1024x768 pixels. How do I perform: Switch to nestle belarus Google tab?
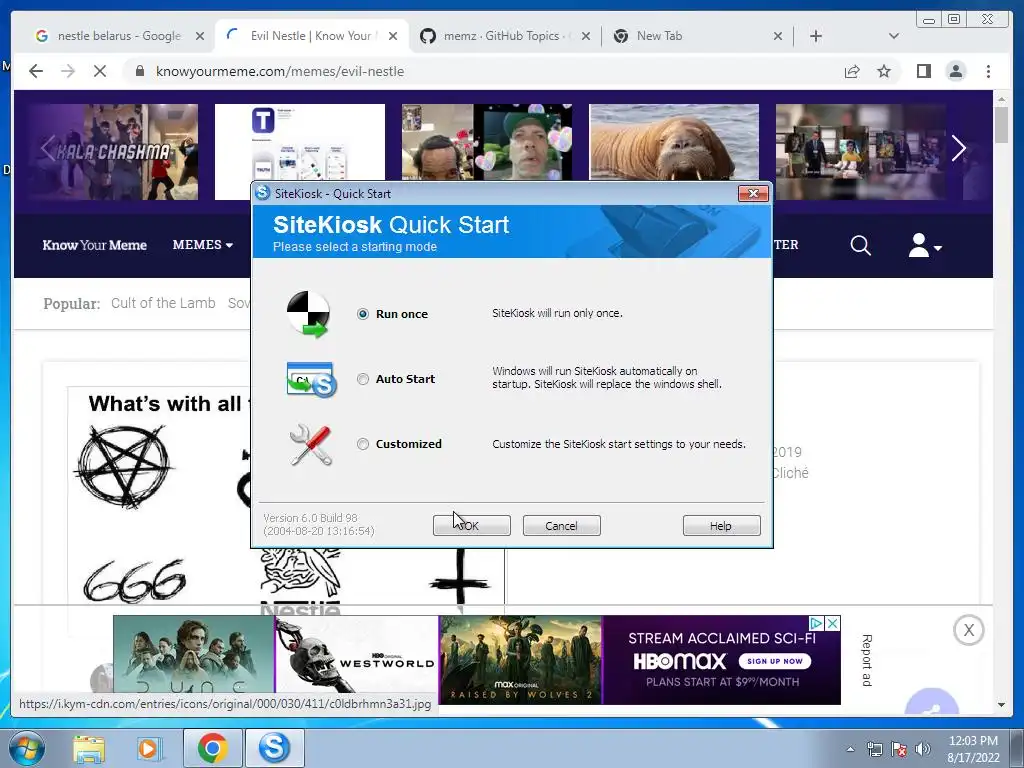(119, 36)
